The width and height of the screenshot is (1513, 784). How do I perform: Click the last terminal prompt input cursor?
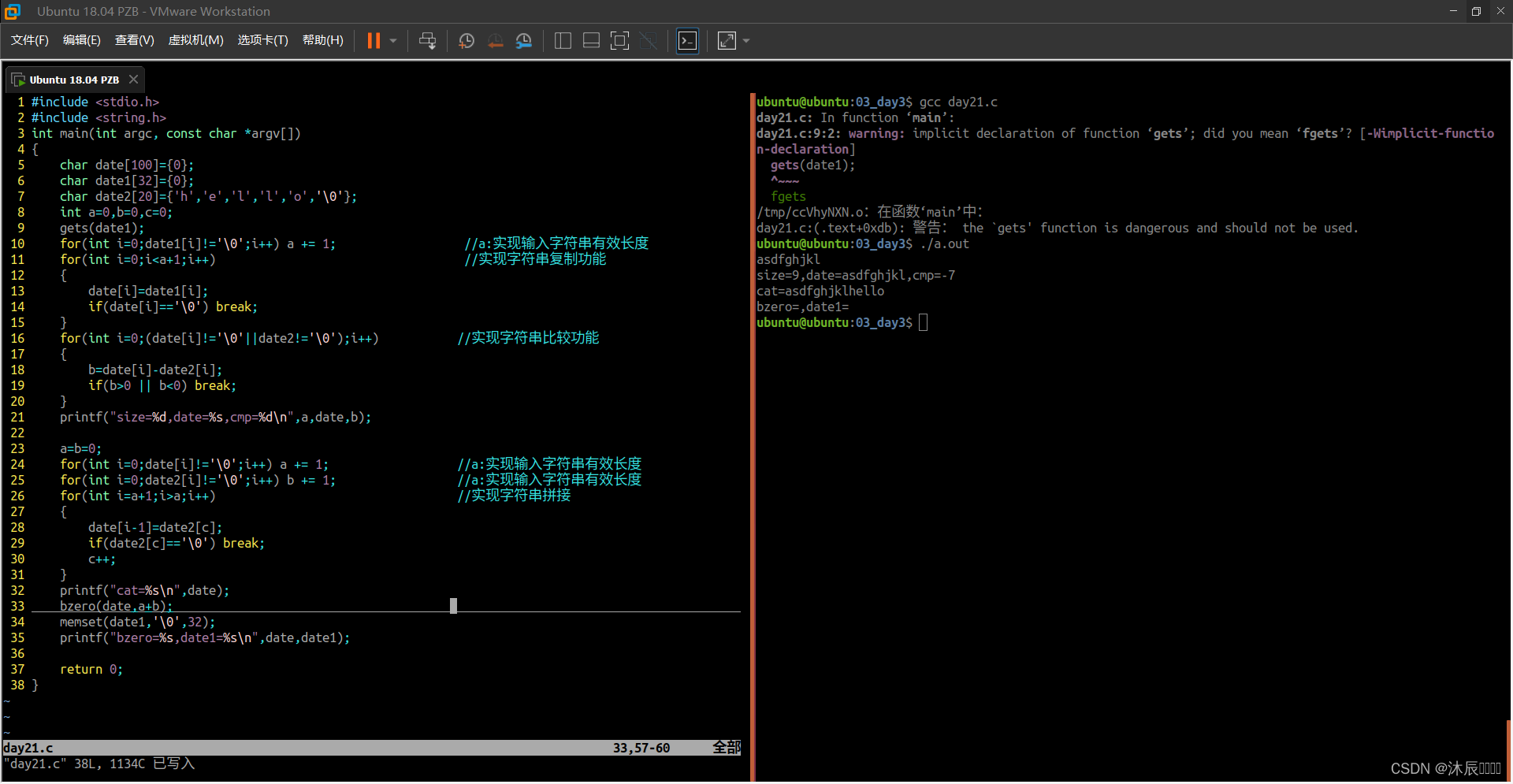(924, 322)
